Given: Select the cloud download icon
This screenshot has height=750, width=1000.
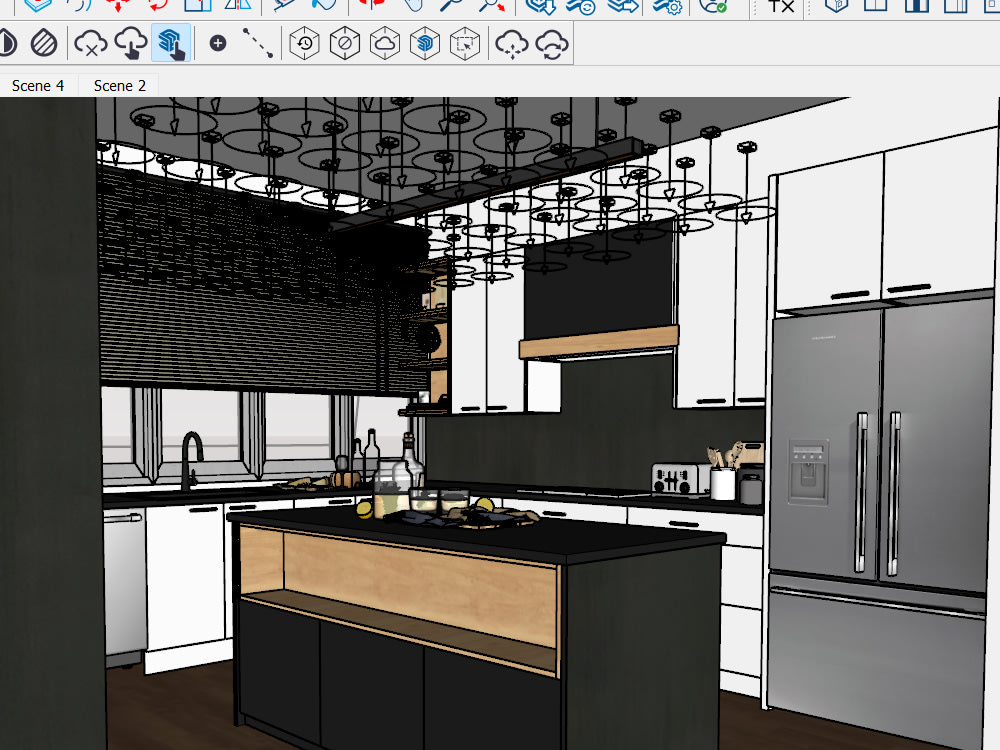Looking at the screenshot, I should click(x=132, y=44).
